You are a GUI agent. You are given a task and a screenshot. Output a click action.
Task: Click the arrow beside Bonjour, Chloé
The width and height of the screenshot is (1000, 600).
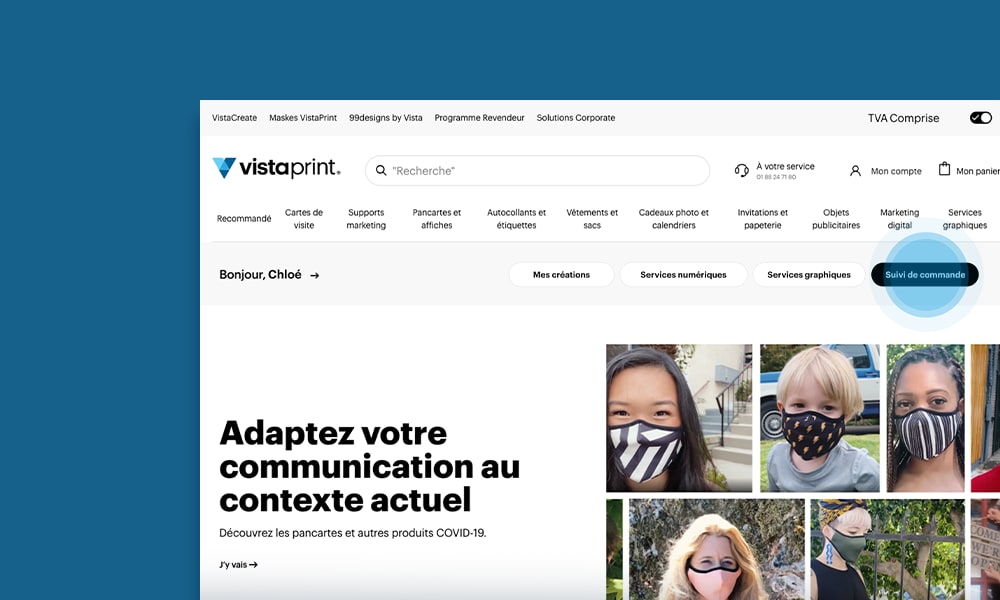314,275
